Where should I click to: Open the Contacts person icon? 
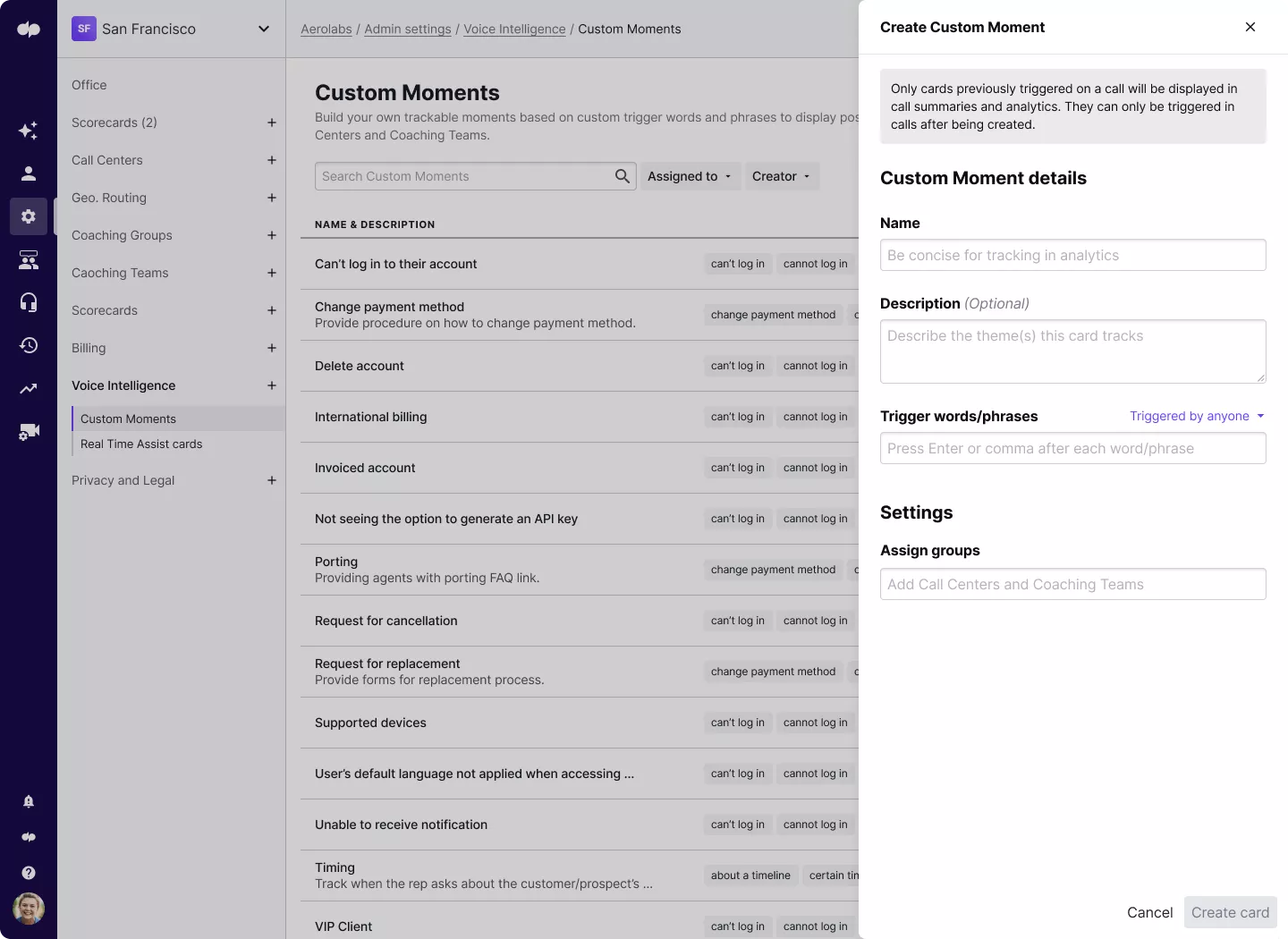click(29, 173)
